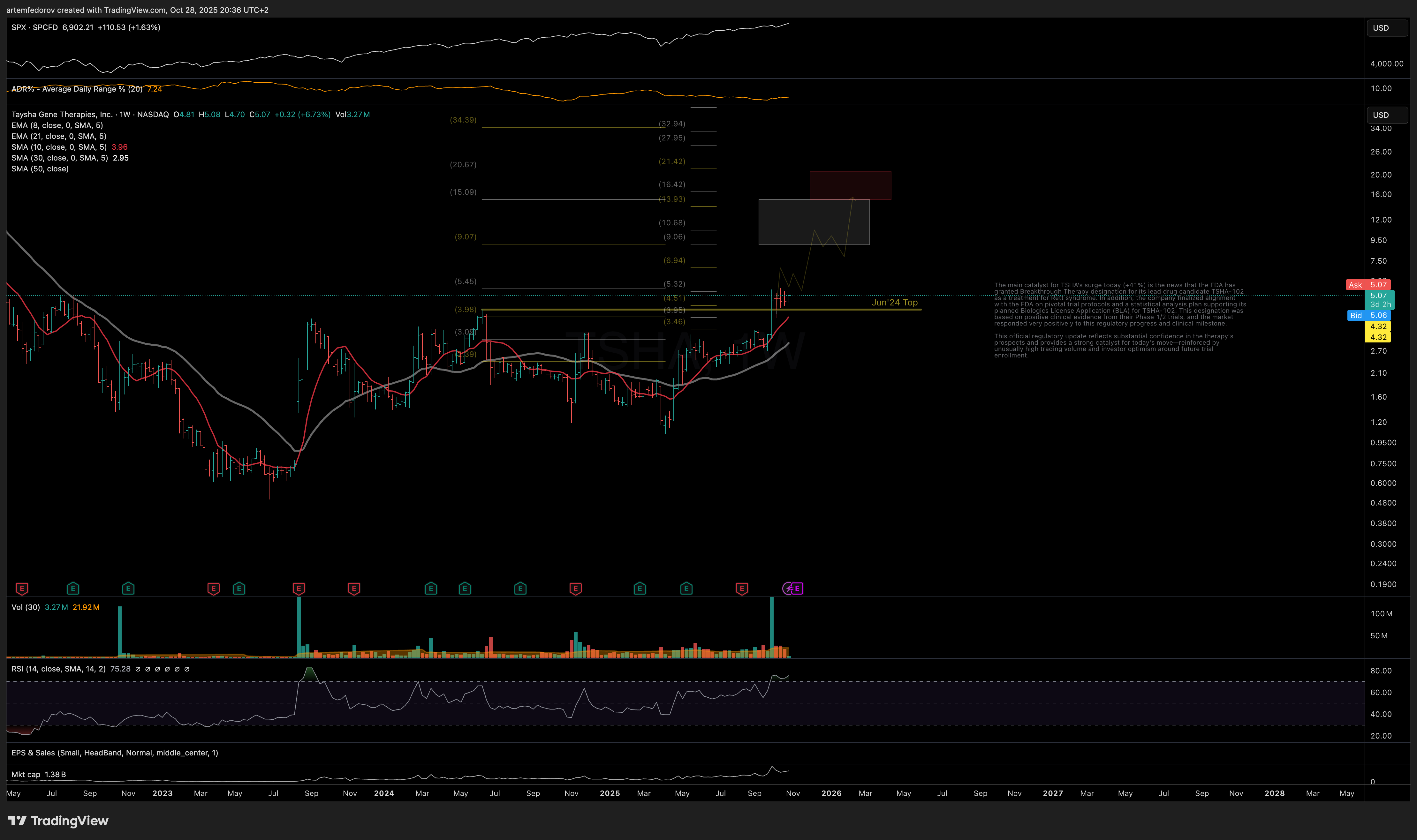Screen dimensions: 1417x840
Task: Click the red Ask 5.07 price label
Action: pos(1368,285)
